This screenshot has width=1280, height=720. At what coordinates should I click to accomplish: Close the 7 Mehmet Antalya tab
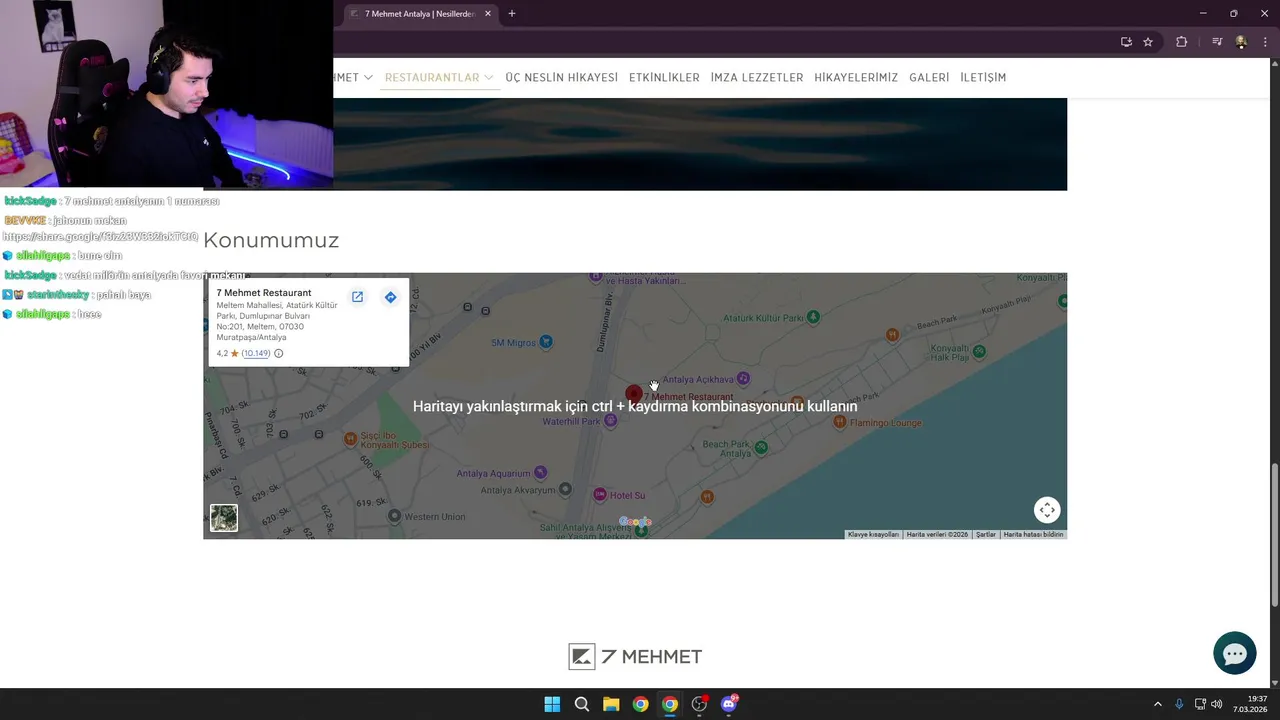[x=488, y=14]
